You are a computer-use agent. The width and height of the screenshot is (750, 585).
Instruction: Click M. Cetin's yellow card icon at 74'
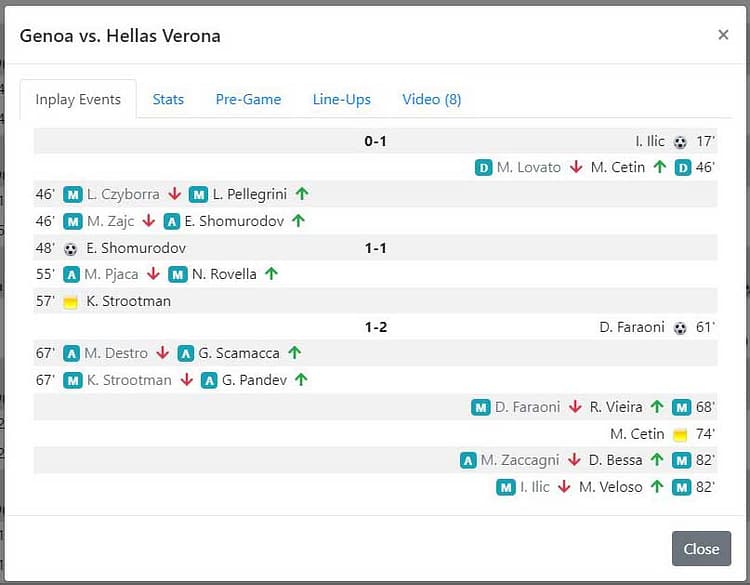(x=680, y=435)
